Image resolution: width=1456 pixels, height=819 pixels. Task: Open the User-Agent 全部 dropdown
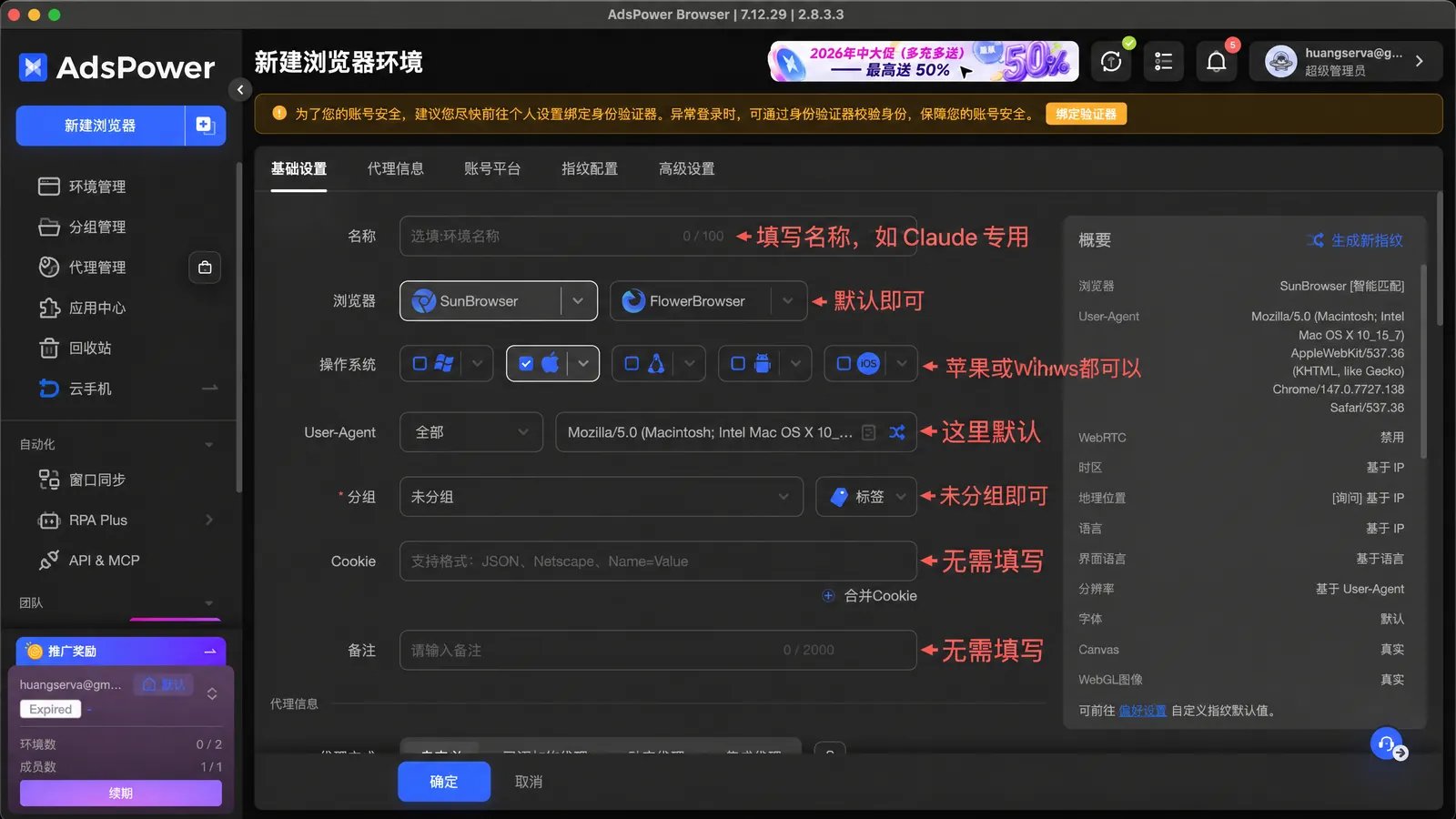(x=471, y=432)
